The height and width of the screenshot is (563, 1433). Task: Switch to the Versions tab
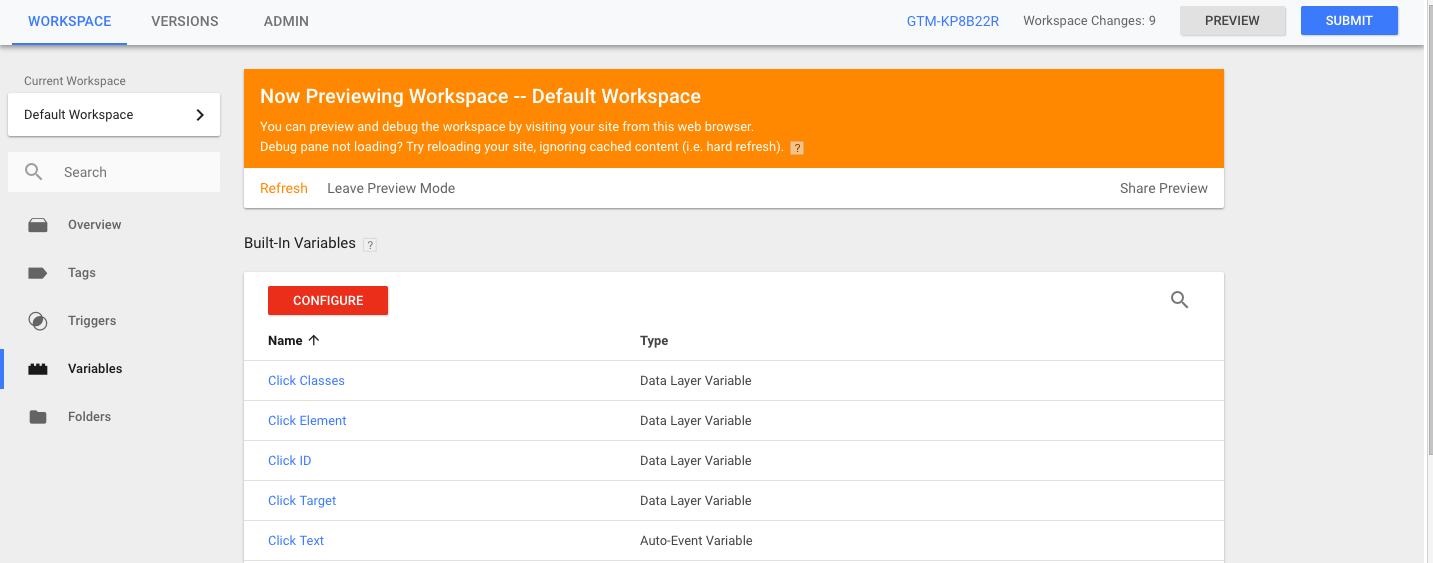point(185,21)
